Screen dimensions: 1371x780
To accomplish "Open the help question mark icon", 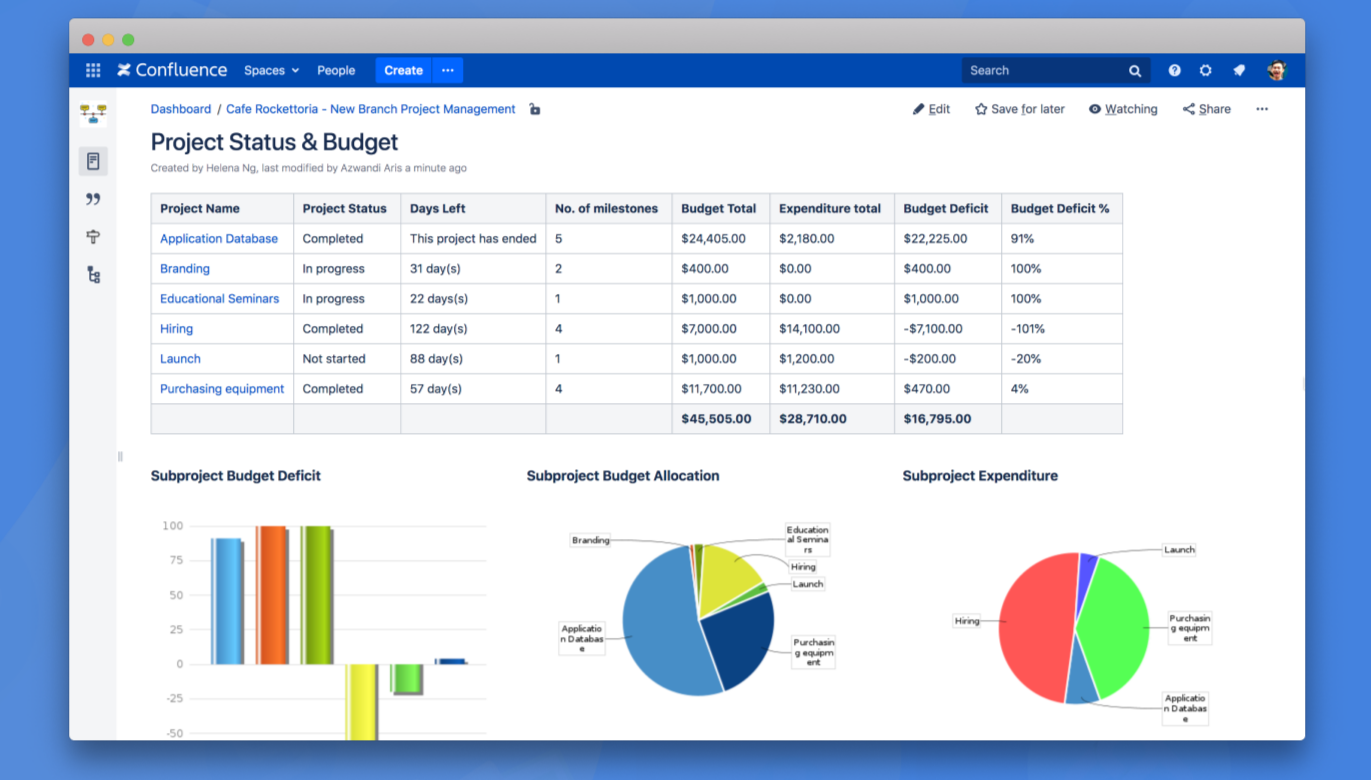I will 1174,70.
